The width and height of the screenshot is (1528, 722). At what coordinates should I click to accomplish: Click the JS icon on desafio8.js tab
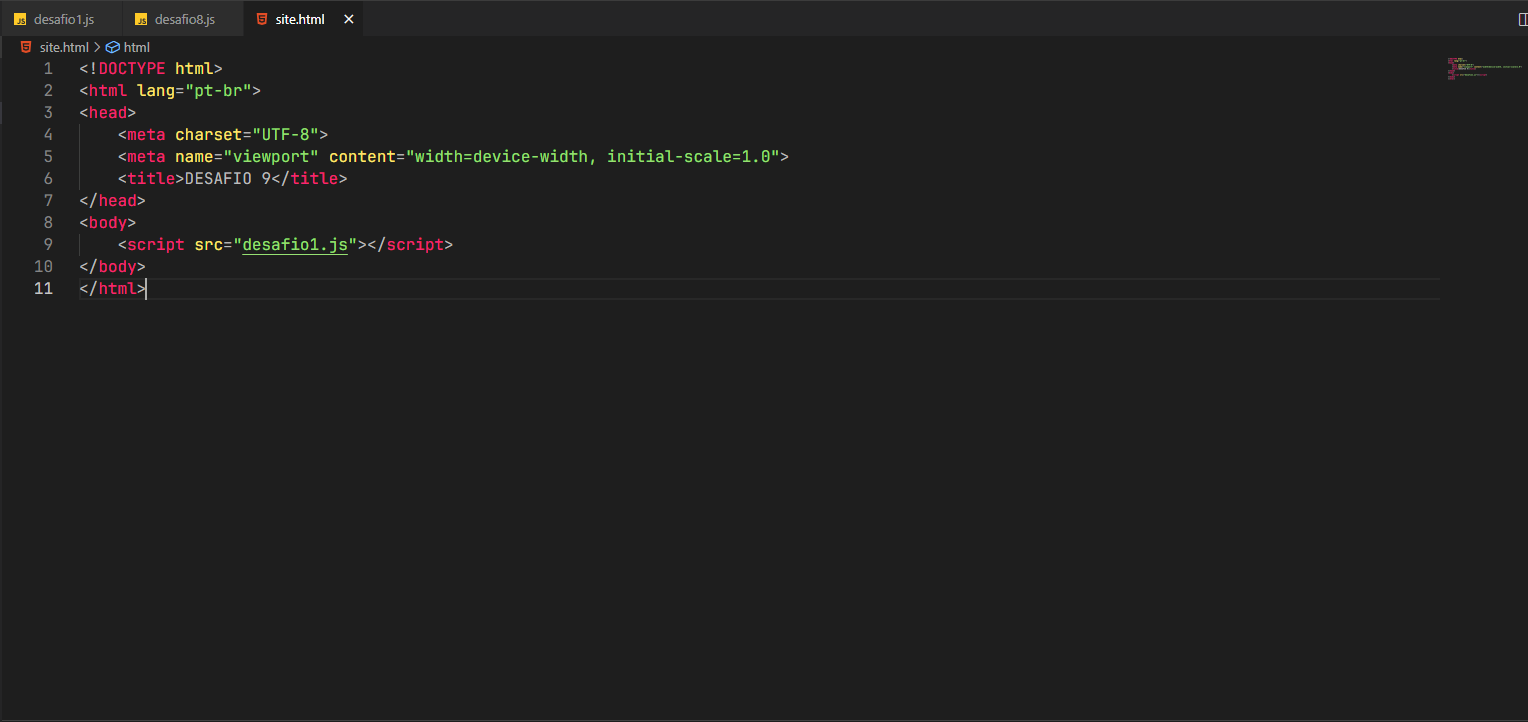(141, 19)
